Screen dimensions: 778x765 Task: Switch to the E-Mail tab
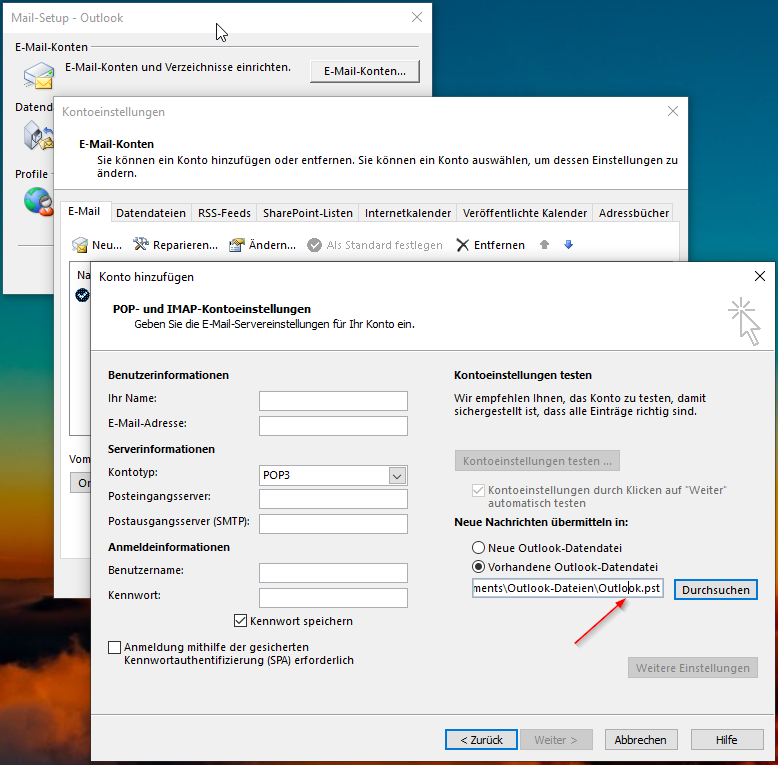84,211
